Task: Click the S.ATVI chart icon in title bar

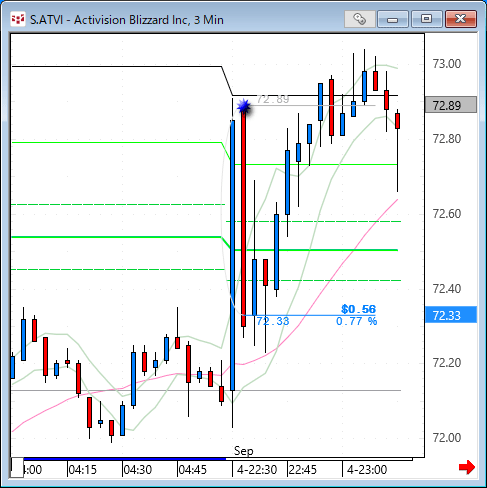Action: (18, 19)
